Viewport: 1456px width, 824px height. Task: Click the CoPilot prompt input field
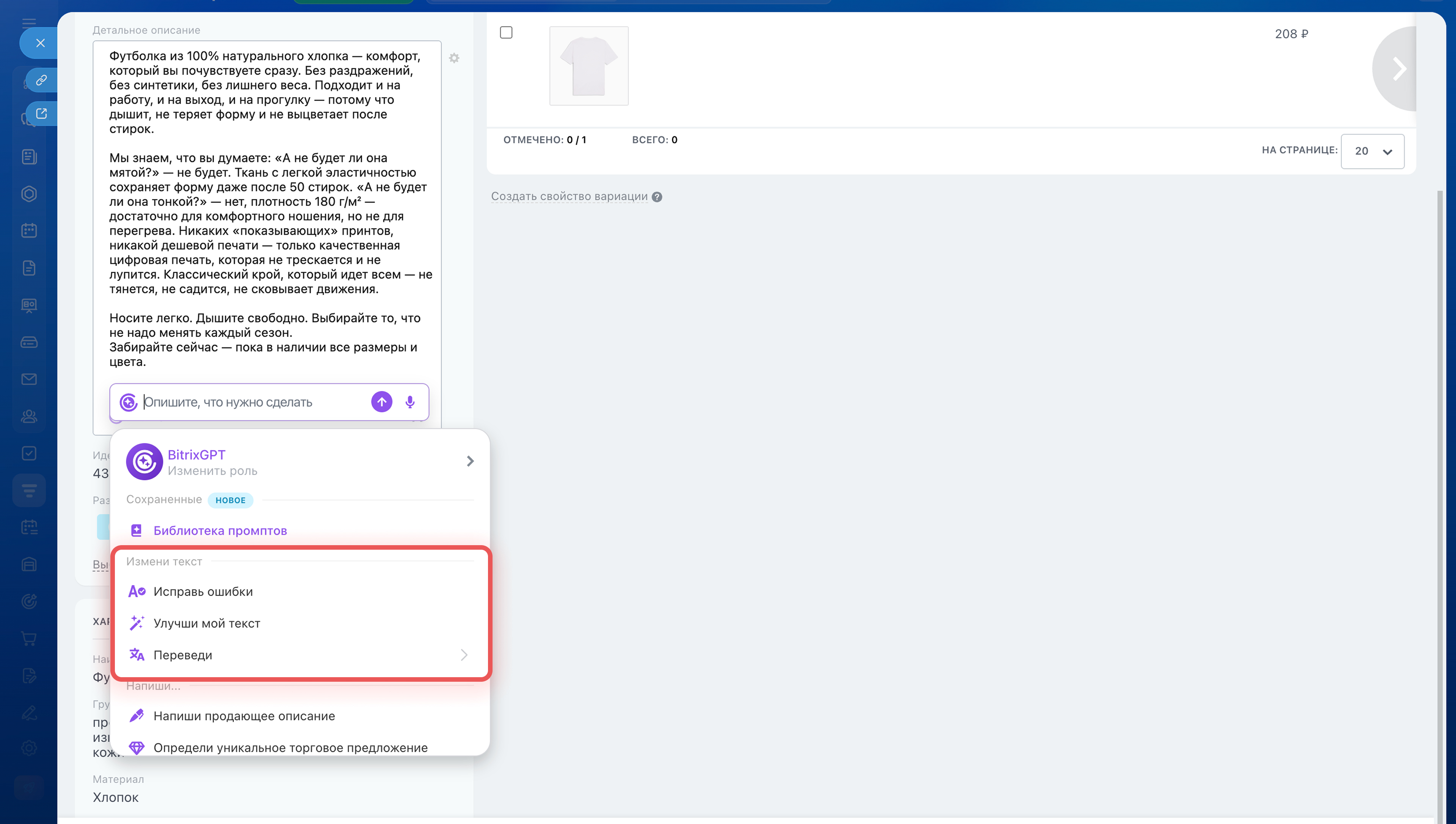click(252, 402)
